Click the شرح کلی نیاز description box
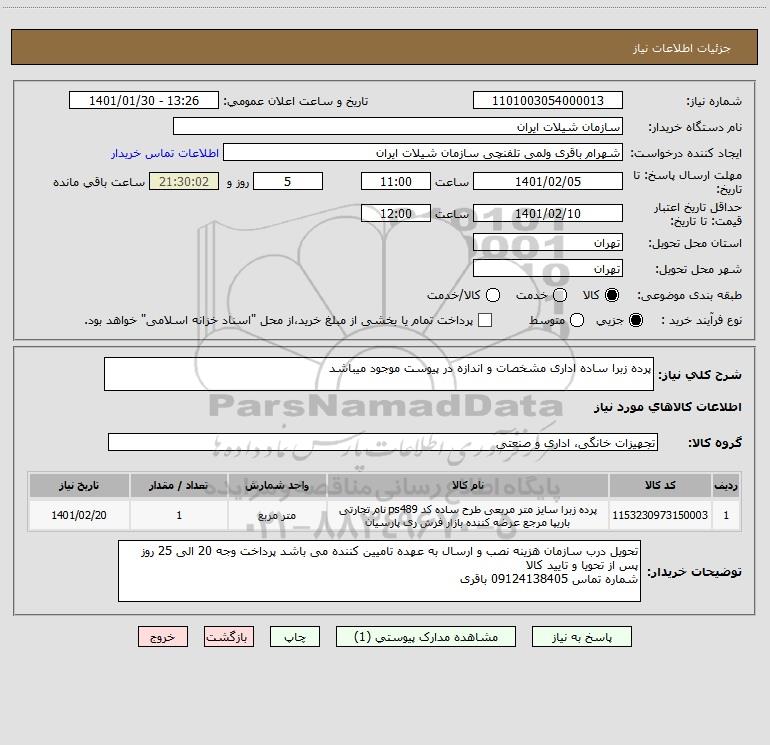 pyautogui.click(x=379, y=374)
